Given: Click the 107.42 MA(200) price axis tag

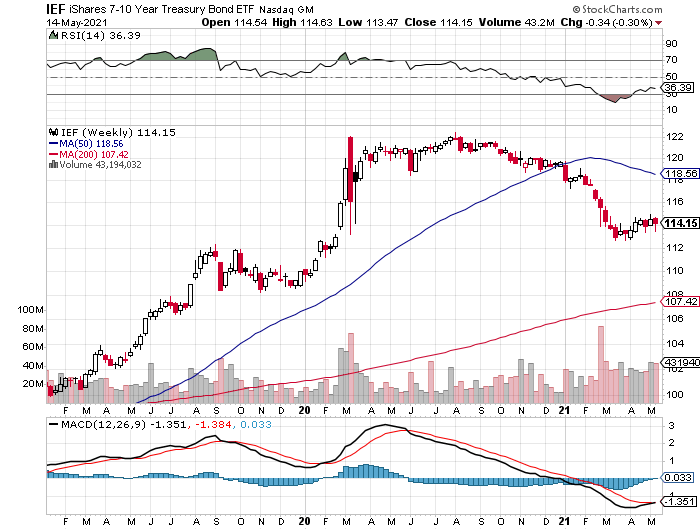Looking at the screenshot, I should [681, 301].
